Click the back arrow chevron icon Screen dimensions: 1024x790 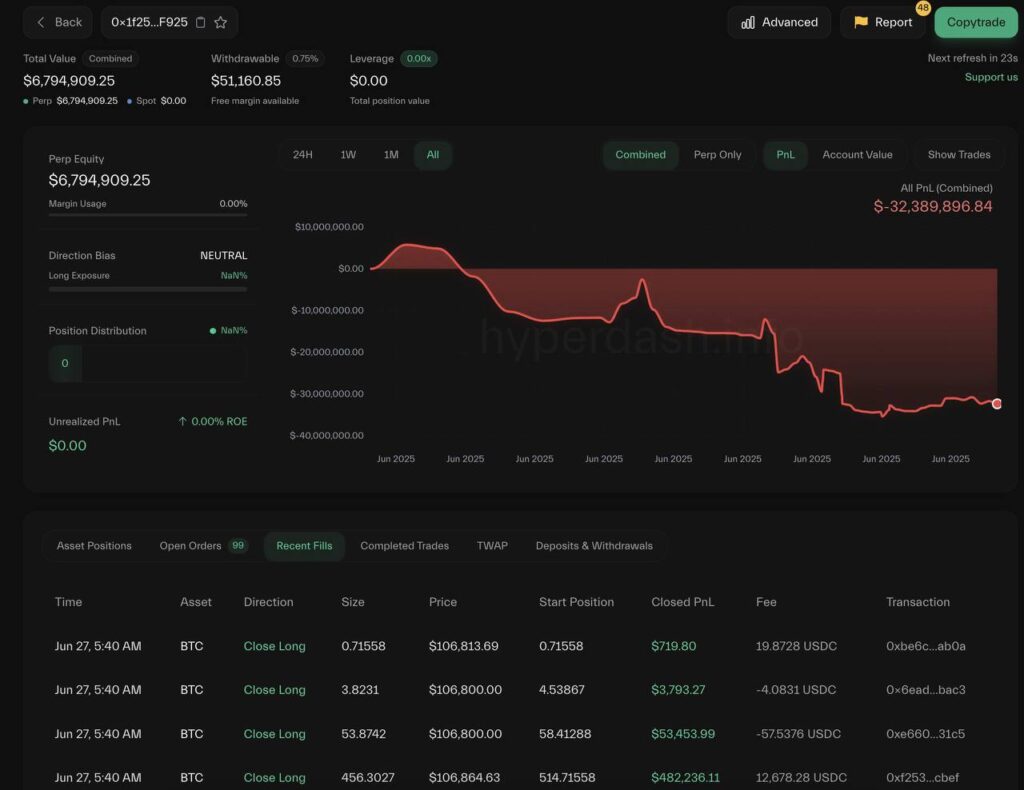41,22
